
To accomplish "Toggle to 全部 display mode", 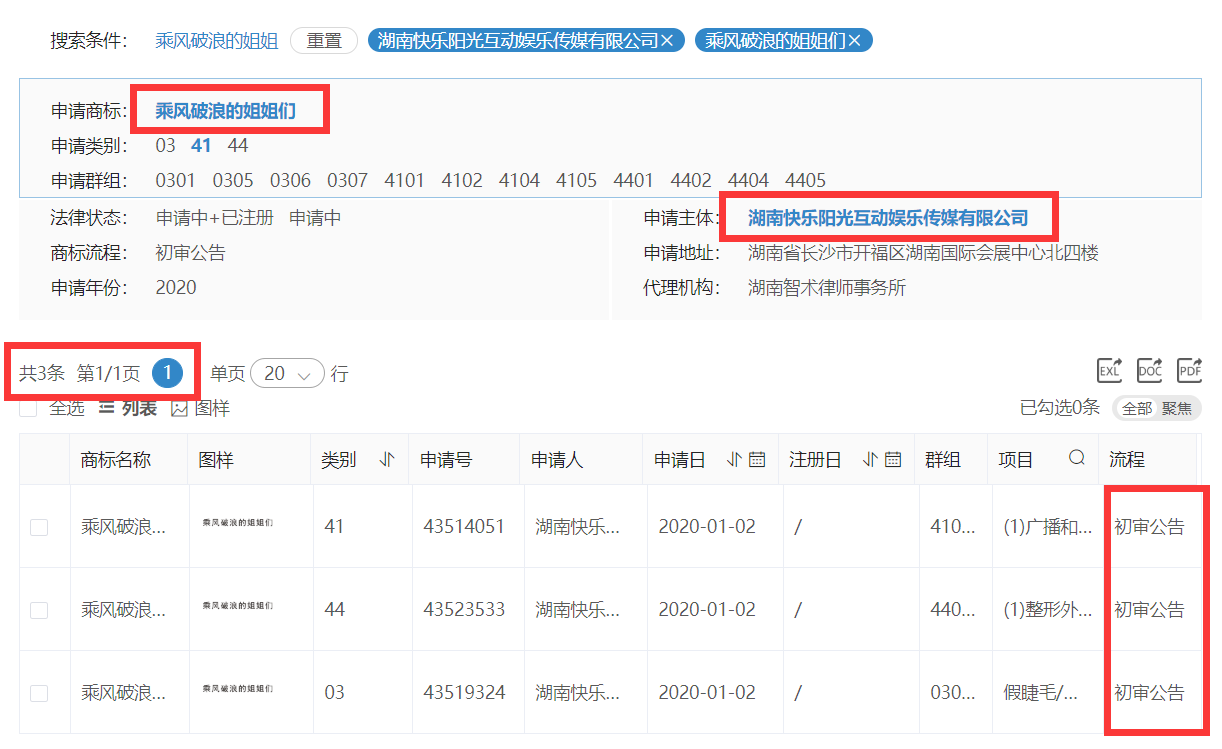I will pos(1136,408).
